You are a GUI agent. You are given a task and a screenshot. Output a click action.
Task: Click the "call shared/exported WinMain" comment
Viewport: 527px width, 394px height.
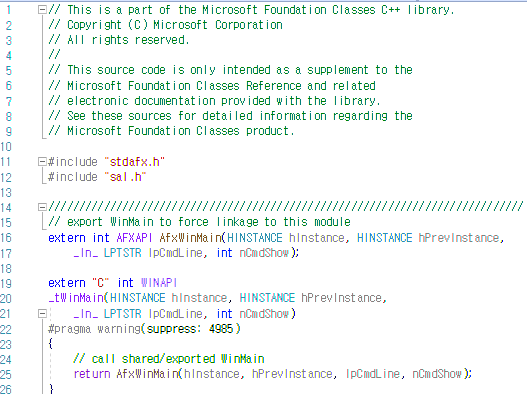(x=169, y=359)
